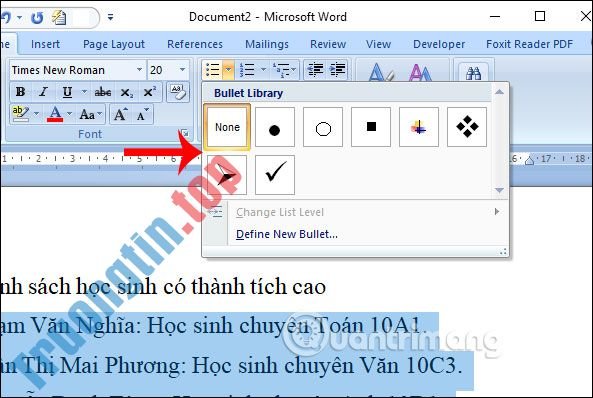This screenshot has width=593, height=398.
Task: Click Define New Bullet option
Action: point(287,234)
